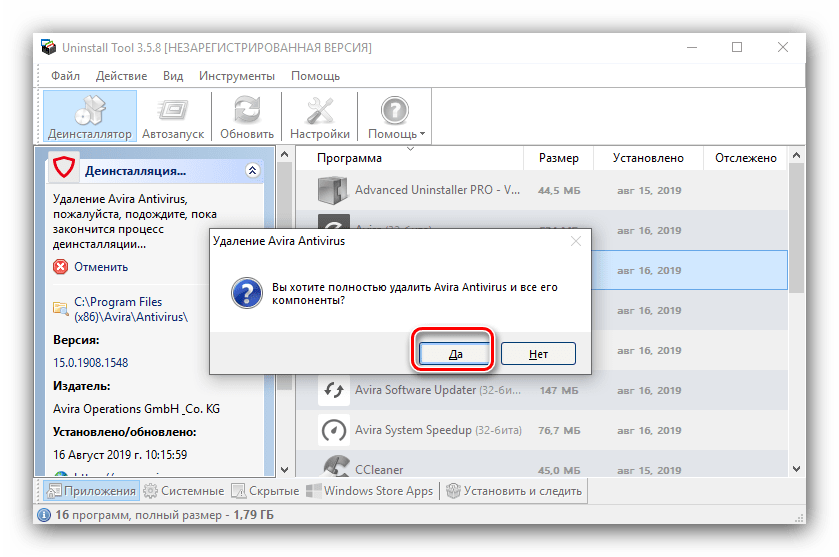
Task: Click the Деинсталлятор toolbar icon
Action: click(x=89, y=110)
